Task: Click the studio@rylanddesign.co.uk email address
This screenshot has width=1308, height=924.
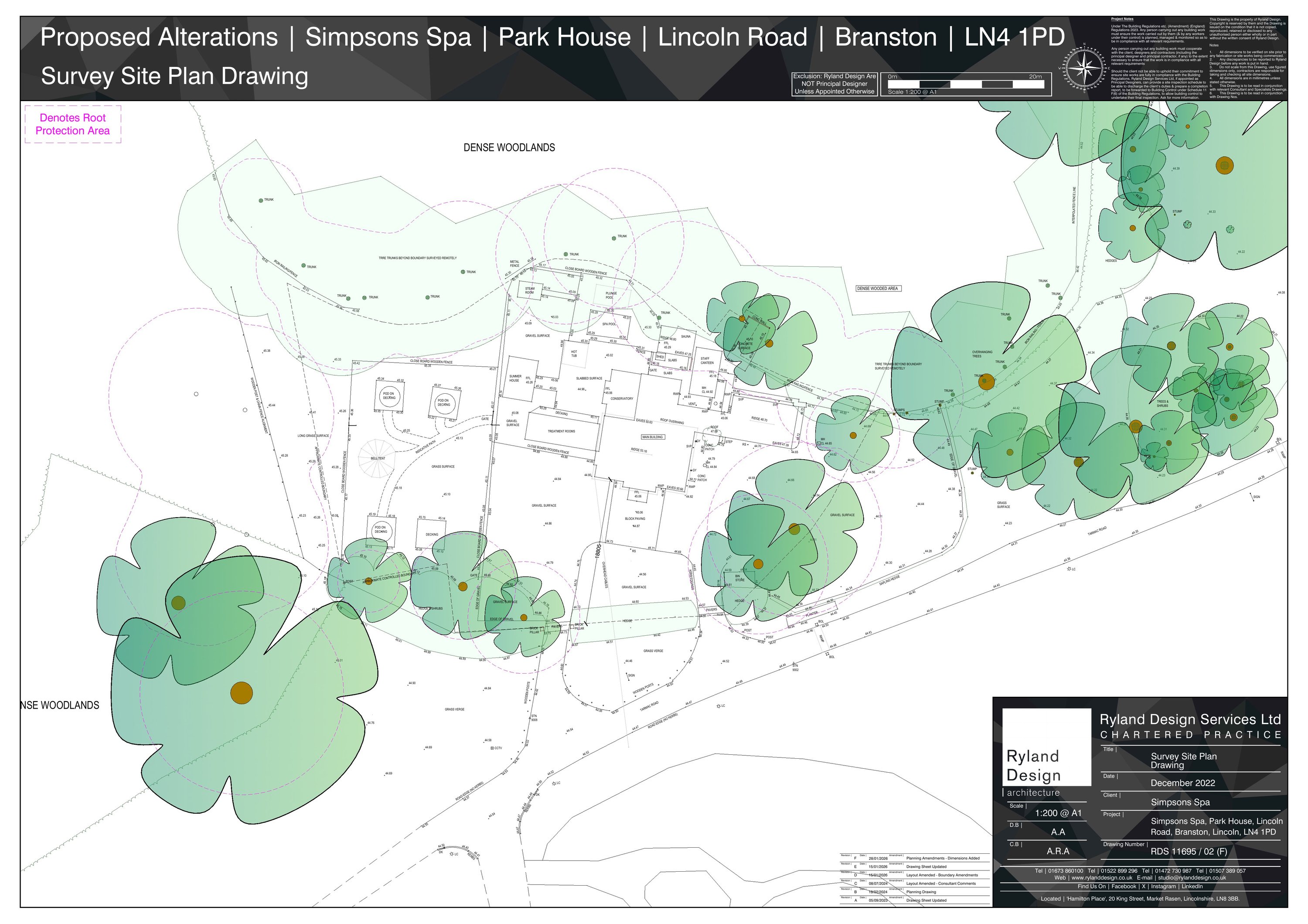Action: pyautogui.click(x=1192, y=878)
